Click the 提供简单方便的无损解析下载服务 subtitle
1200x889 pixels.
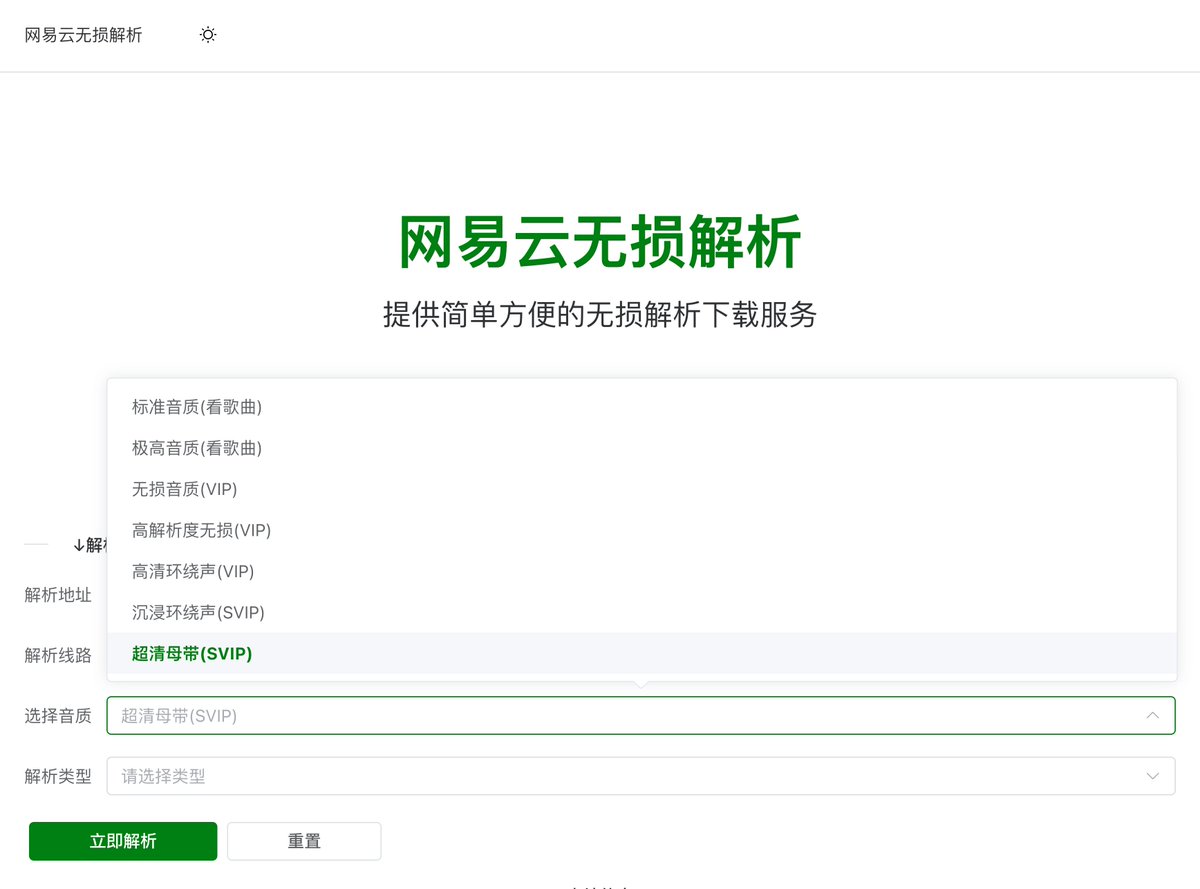[600, 314]
